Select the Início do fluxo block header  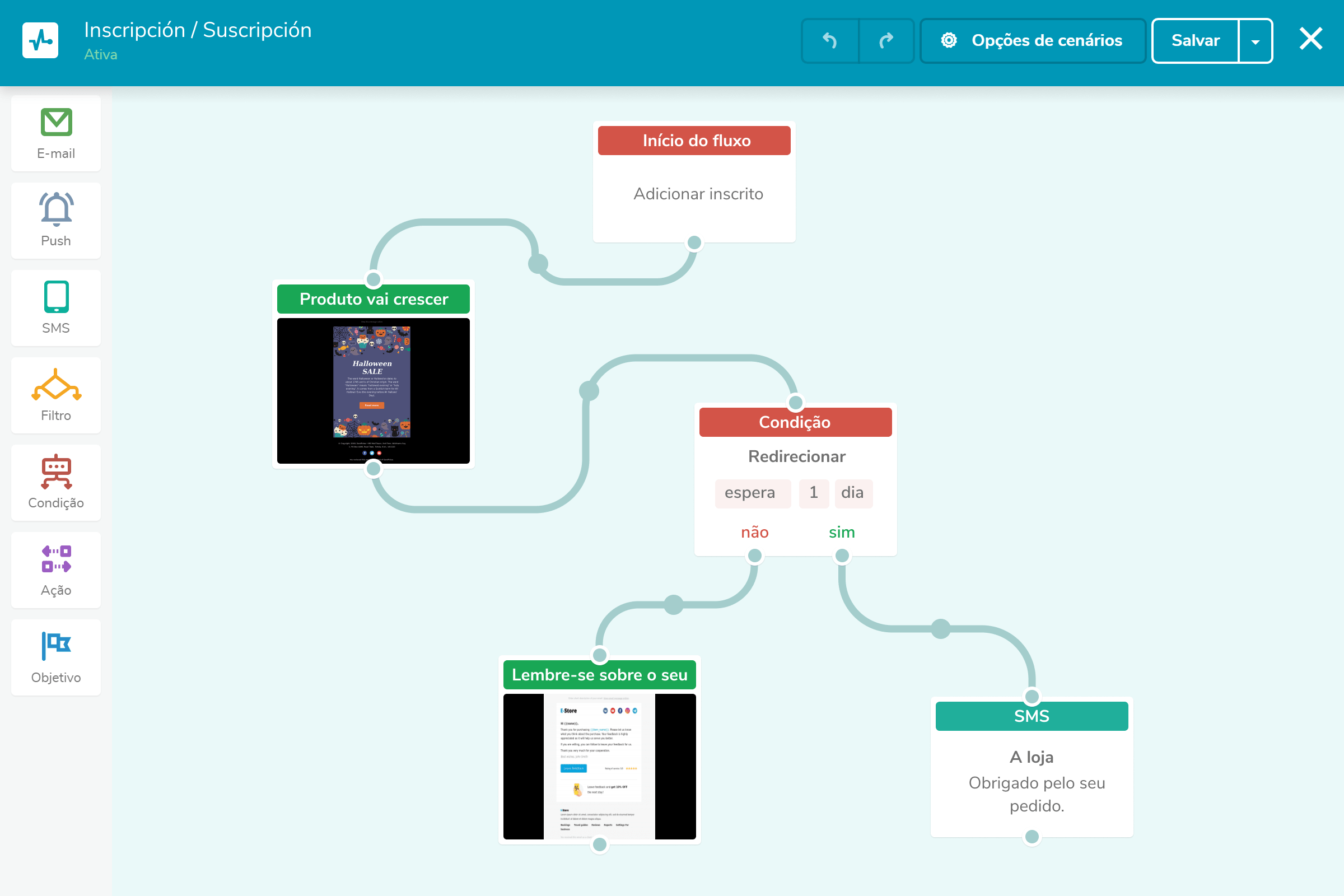694,141
